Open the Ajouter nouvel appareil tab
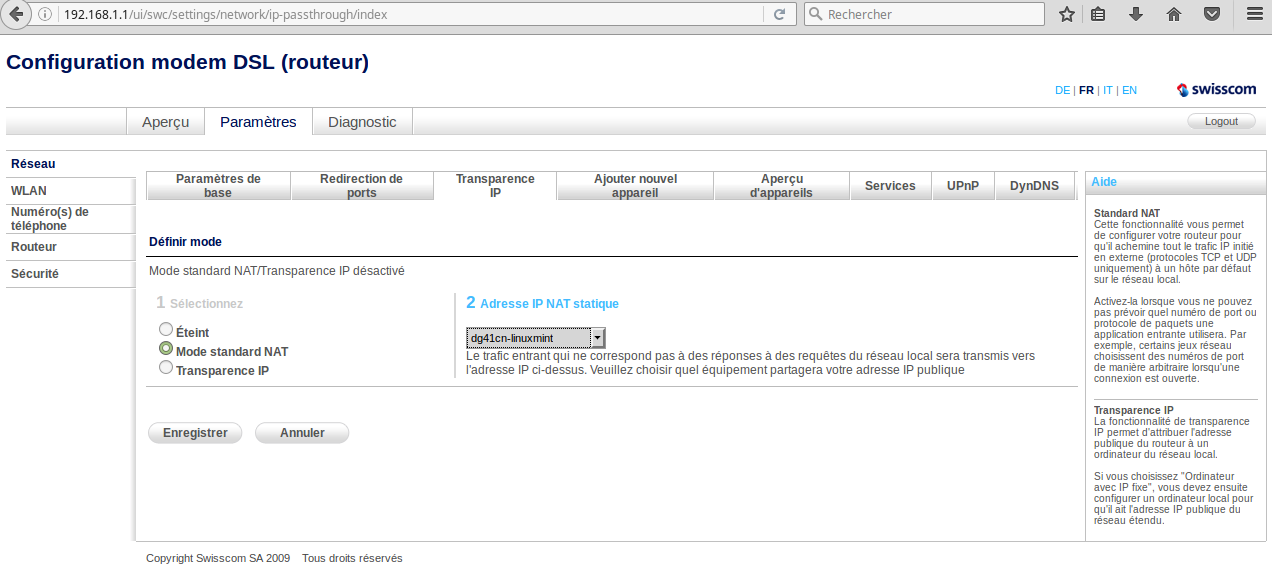This screenshot has height=565, width=1272. tap(635, 186)
